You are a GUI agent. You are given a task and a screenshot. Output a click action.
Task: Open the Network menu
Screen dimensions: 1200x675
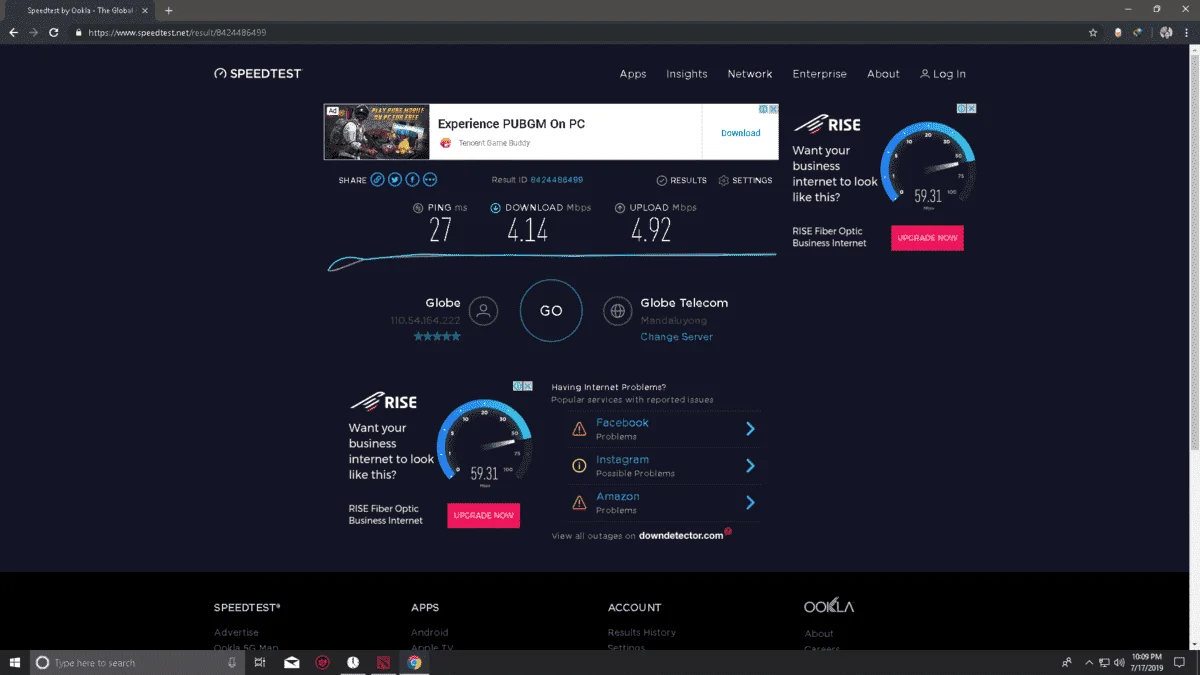click(x=750, y=74)
